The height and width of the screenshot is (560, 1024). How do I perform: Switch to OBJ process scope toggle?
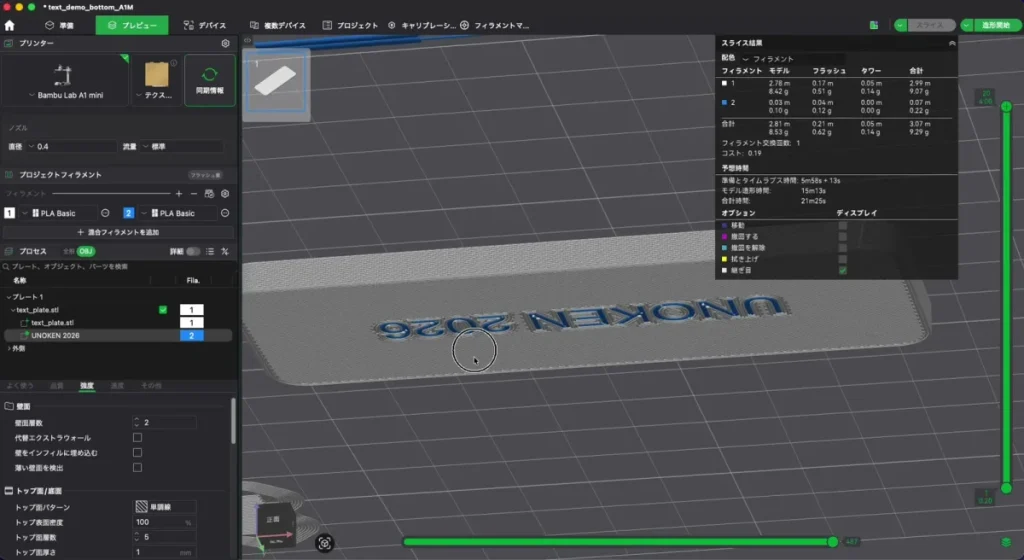[x=86, y=251]
